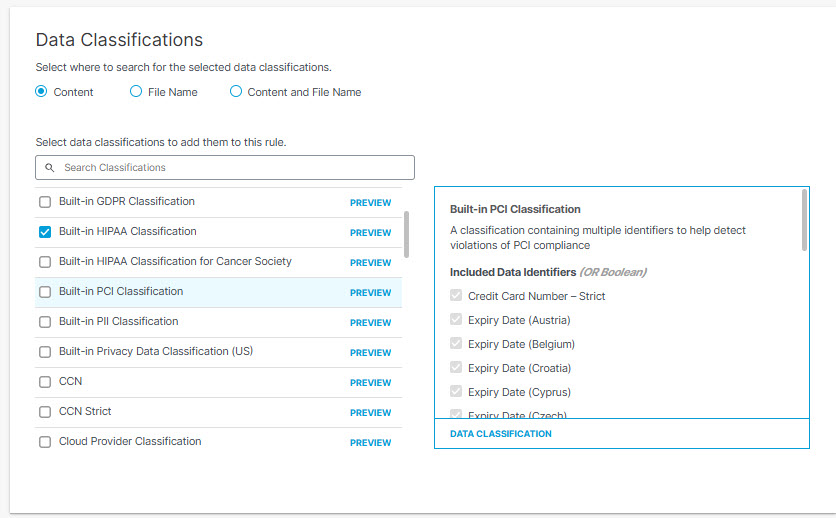
Task: Preview Built-in GDPR Classification
Action: (x=371, y=203)
